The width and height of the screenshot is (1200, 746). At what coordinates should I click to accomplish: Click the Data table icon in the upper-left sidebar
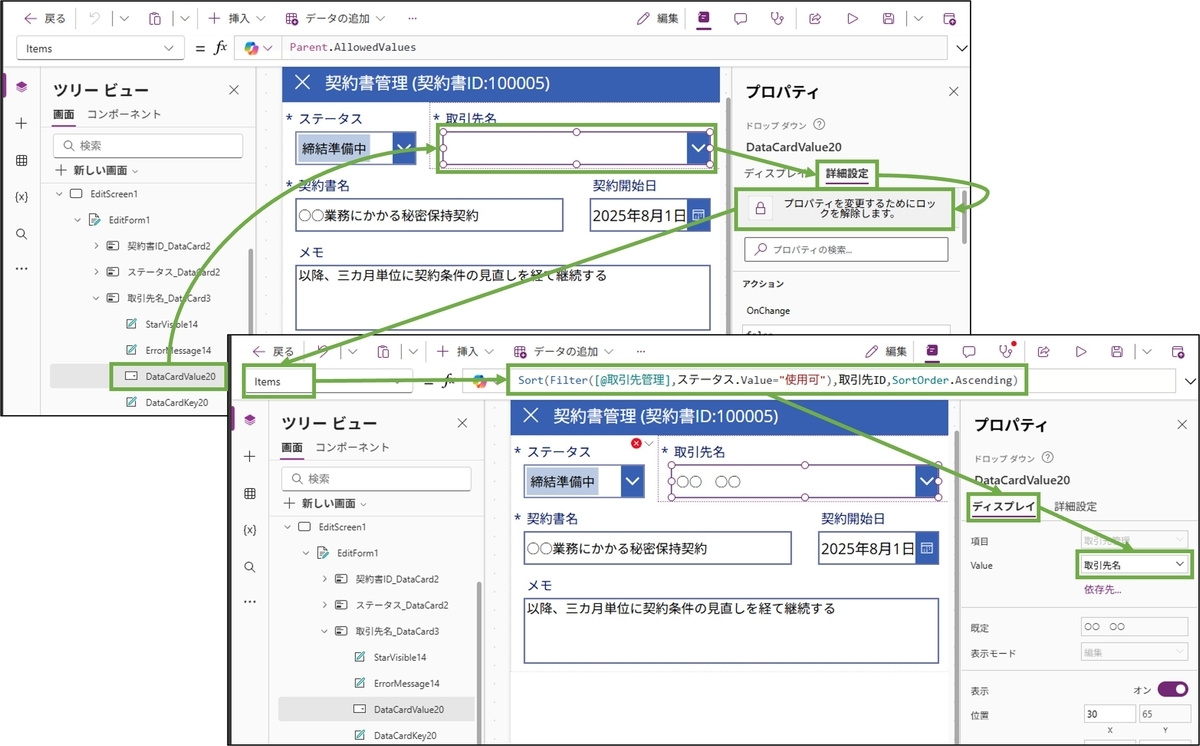[21, 160]
